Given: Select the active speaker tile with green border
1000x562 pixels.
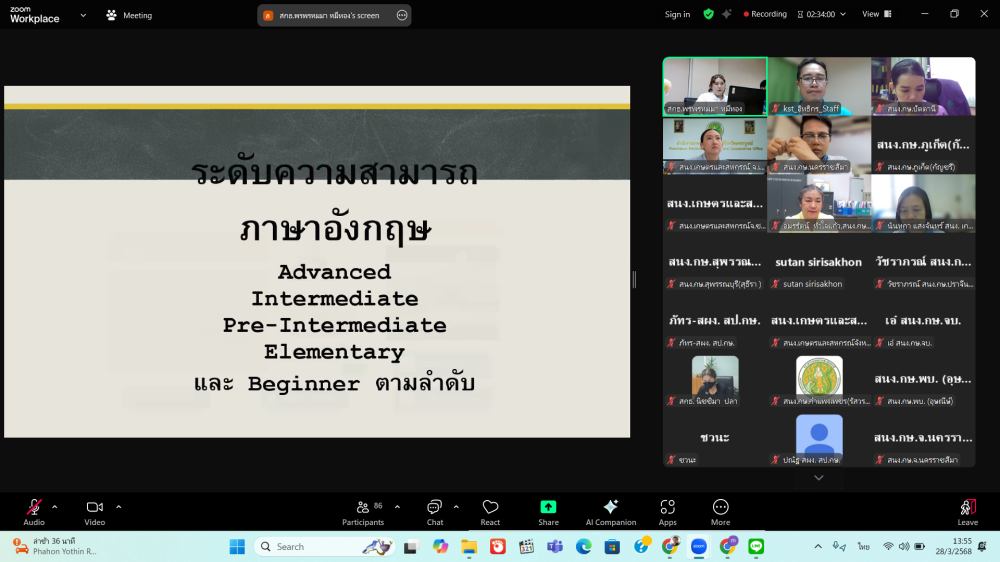Looking at the screenshot, I should [715, 86].
